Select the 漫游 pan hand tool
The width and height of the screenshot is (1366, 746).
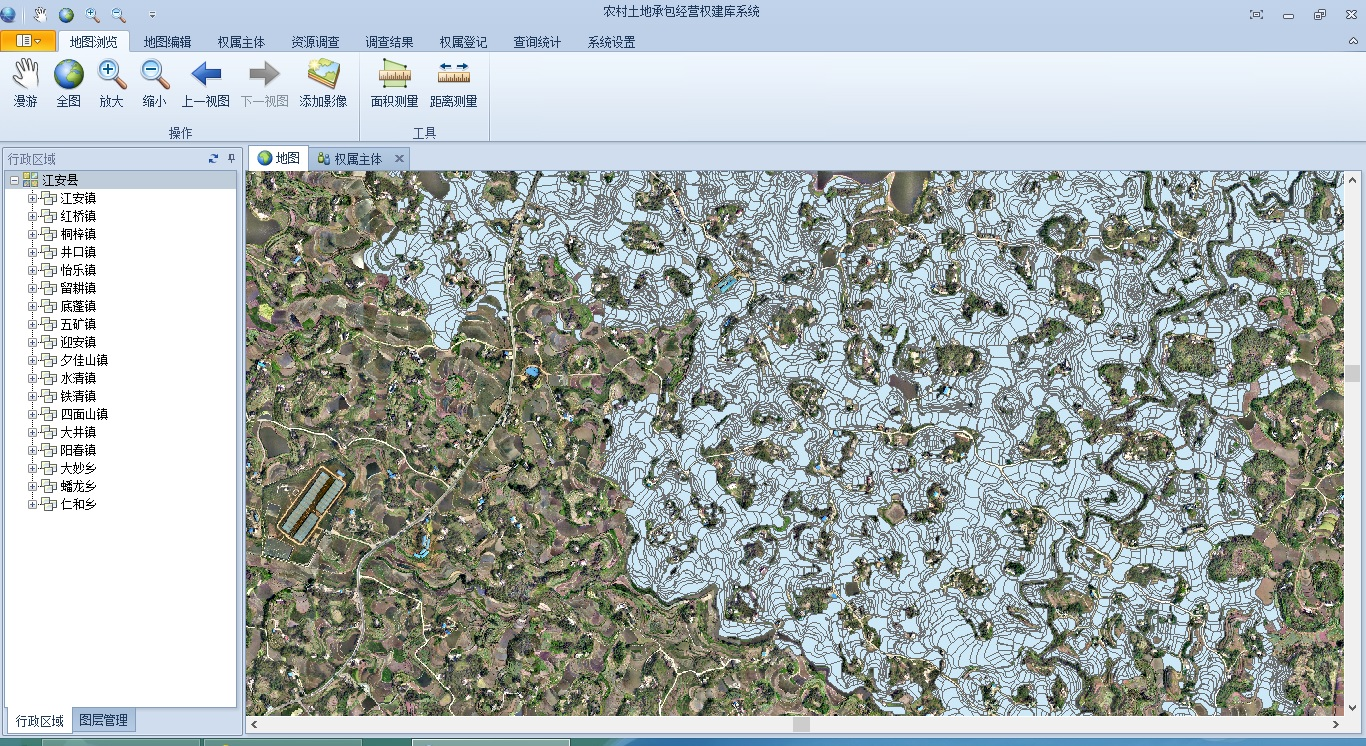coord(25,83)
